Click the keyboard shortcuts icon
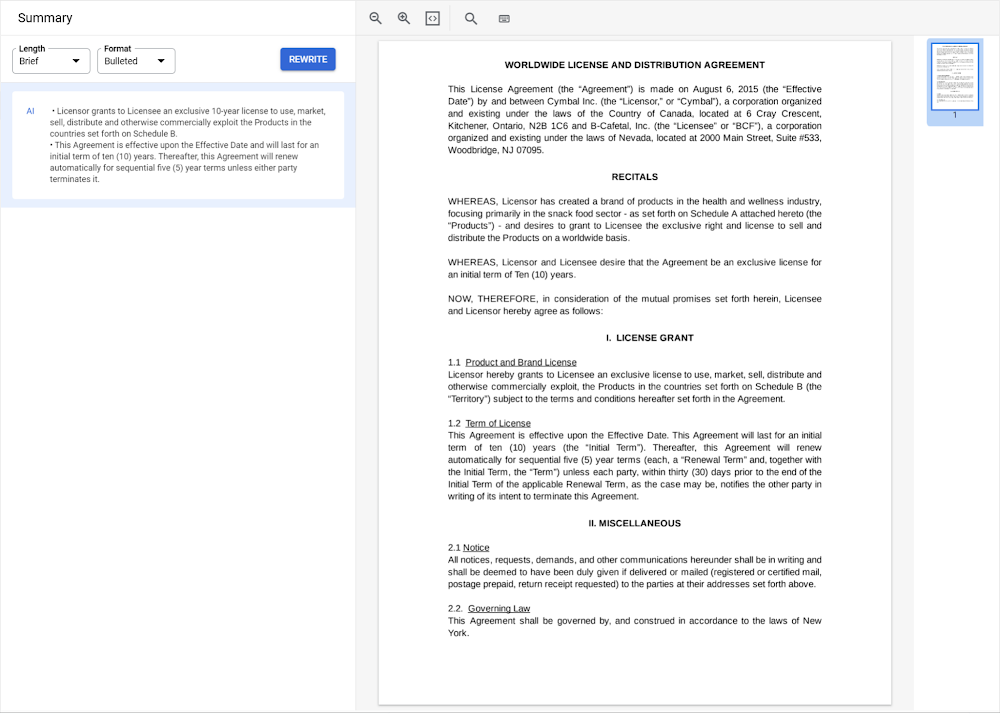 tap(504, 18)
